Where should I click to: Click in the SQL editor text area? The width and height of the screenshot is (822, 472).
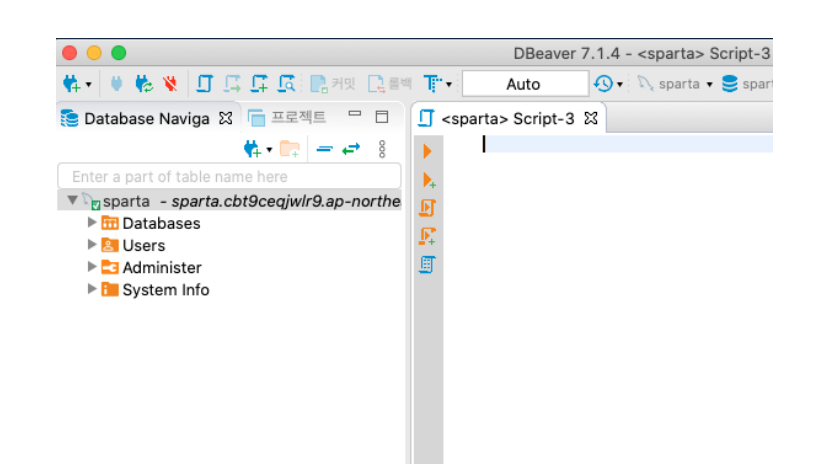coord(608,299)
